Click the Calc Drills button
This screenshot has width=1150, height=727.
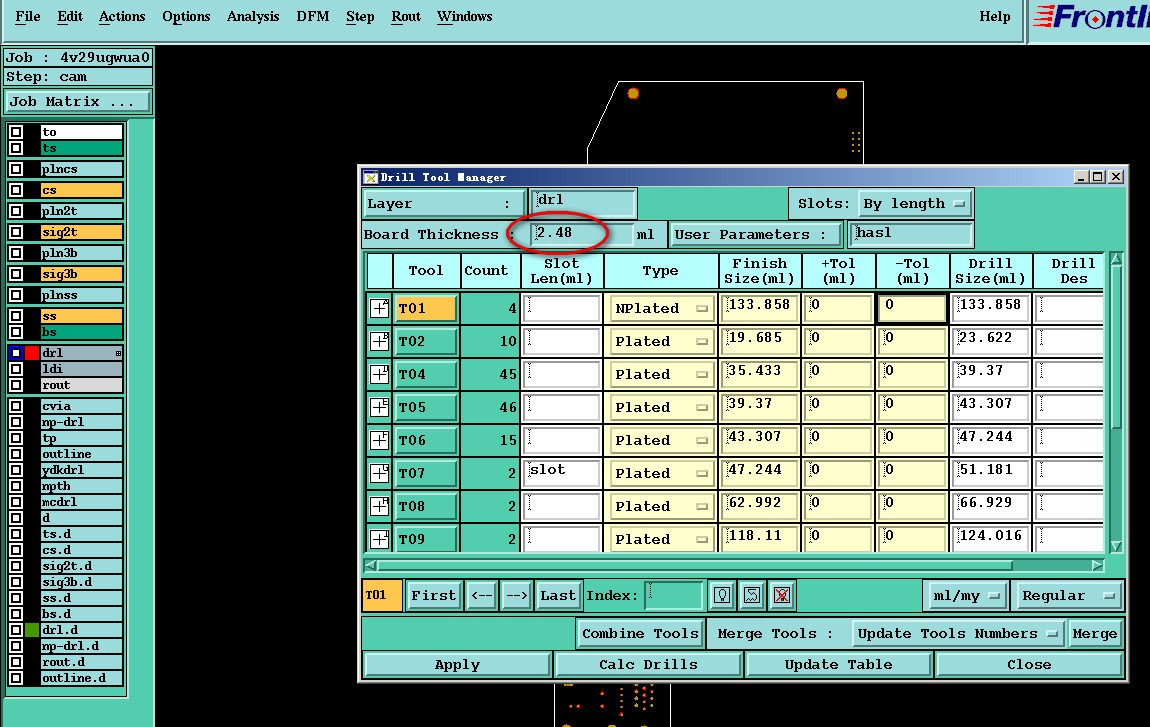click(648, 665)
